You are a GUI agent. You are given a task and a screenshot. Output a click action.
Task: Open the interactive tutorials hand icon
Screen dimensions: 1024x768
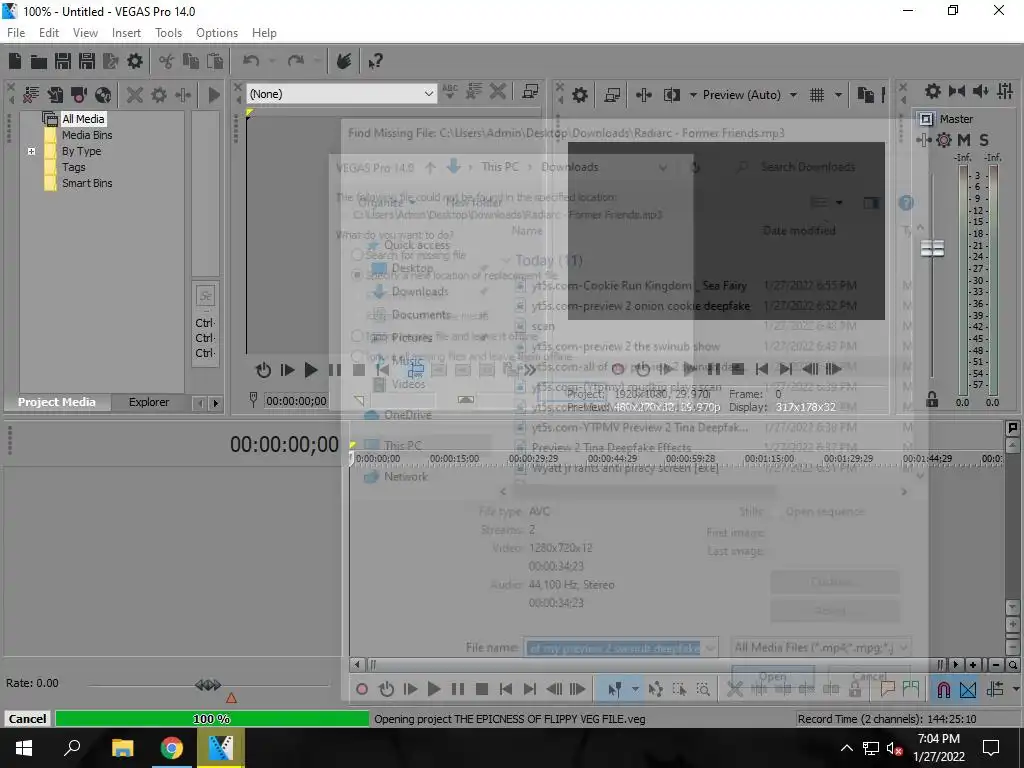(344, 61)
